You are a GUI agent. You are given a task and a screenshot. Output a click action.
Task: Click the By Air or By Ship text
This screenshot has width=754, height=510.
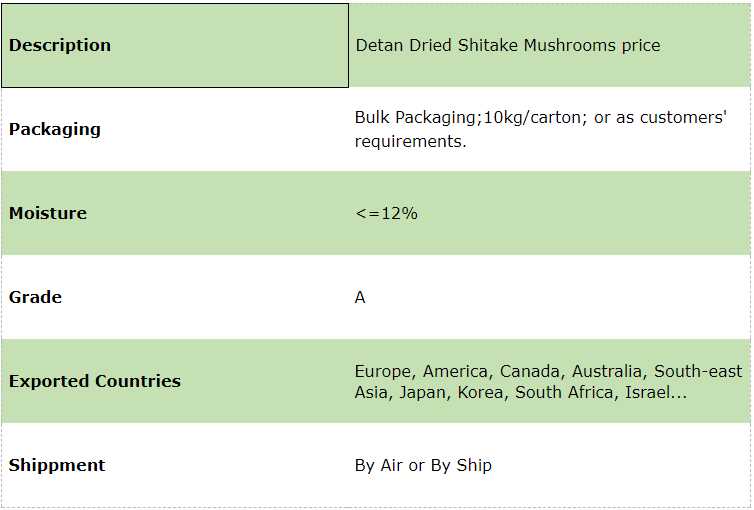click(x=423, y=465)
